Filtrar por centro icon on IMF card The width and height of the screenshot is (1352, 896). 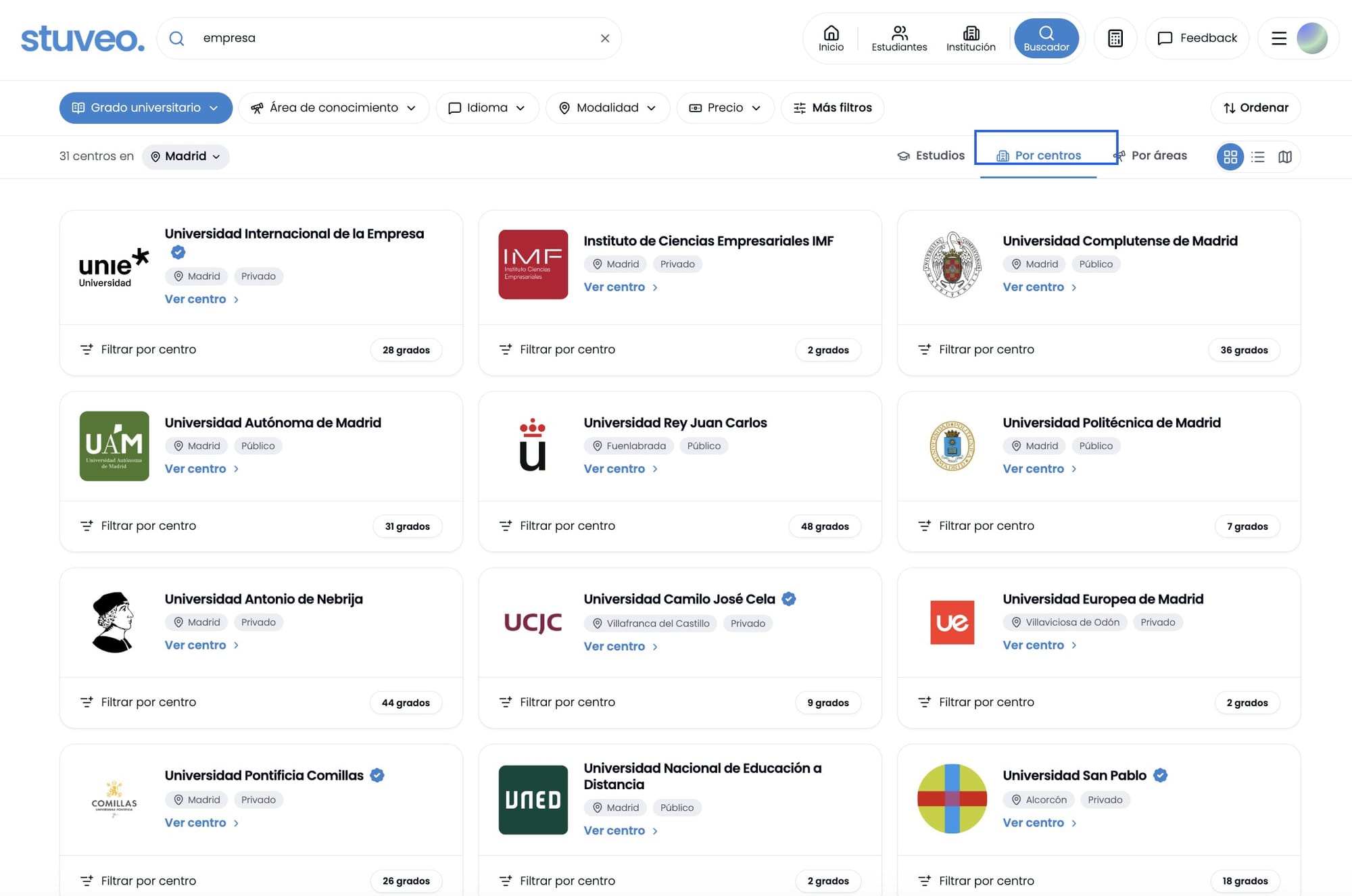(505, 349)
